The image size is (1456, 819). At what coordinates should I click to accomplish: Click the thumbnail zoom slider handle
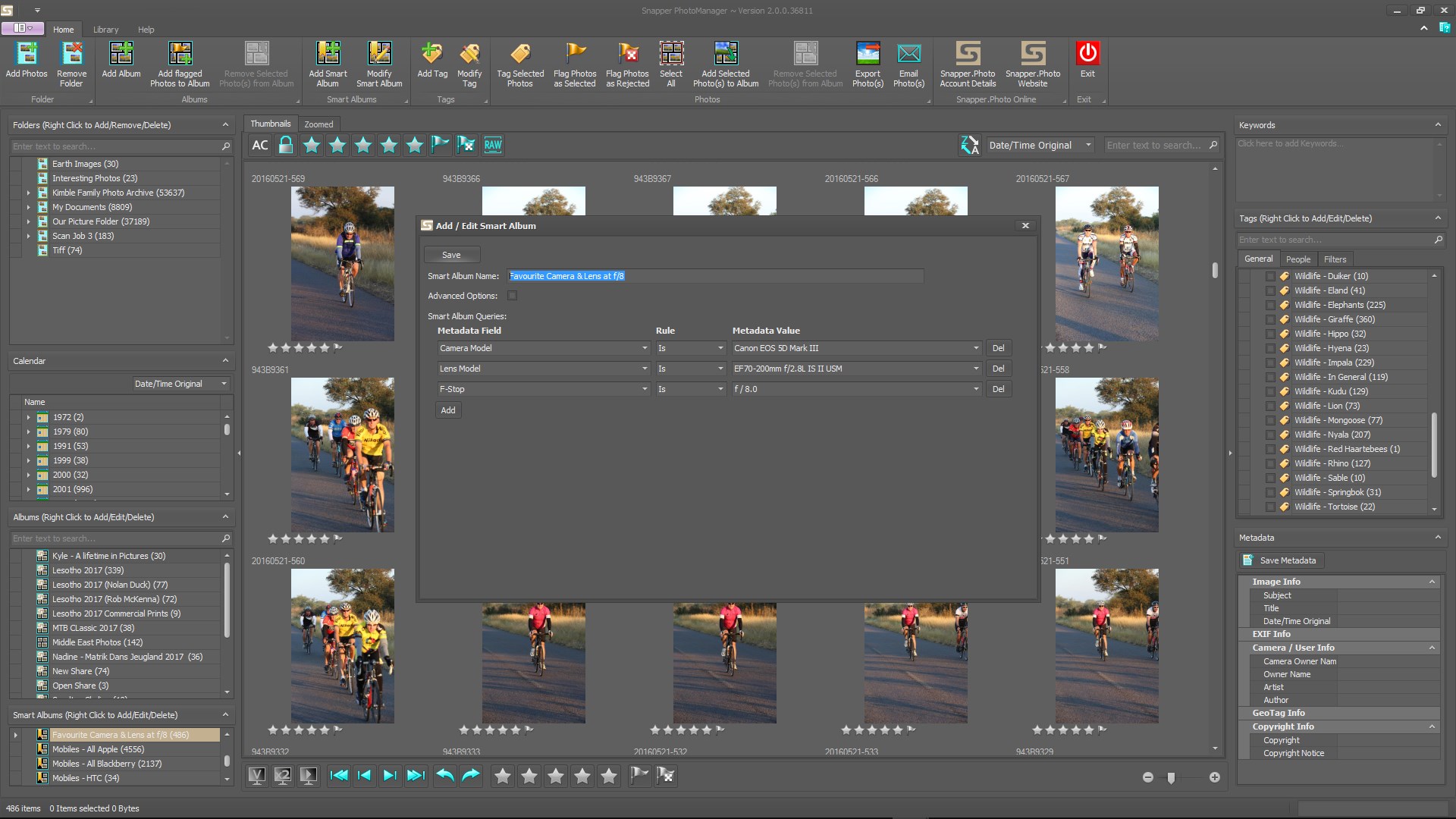click(1171, 778)
